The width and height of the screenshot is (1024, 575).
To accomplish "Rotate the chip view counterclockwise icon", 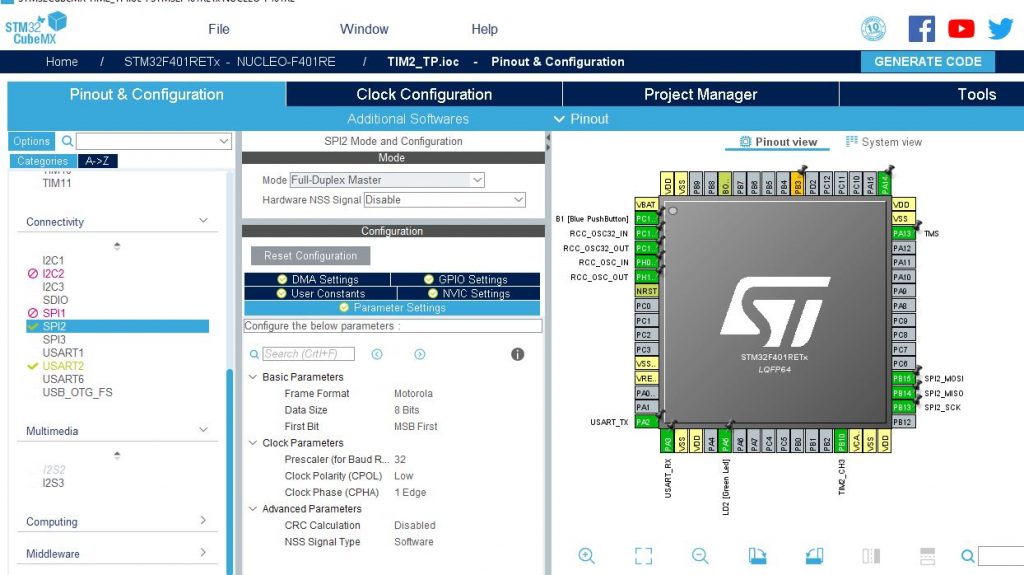I will 814,555.
